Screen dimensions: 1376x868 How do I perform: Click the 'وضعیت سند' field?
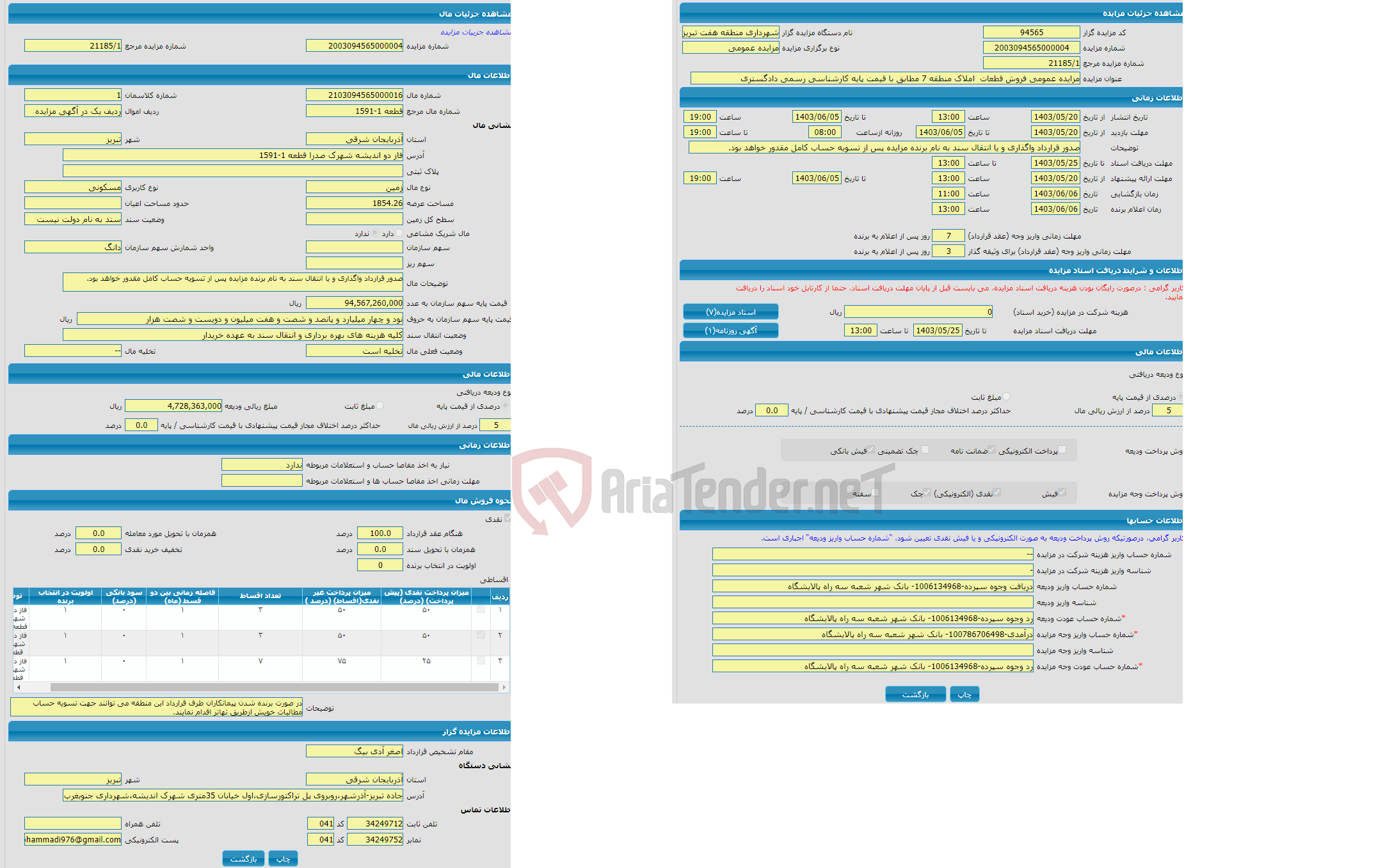tap(73, 219)
